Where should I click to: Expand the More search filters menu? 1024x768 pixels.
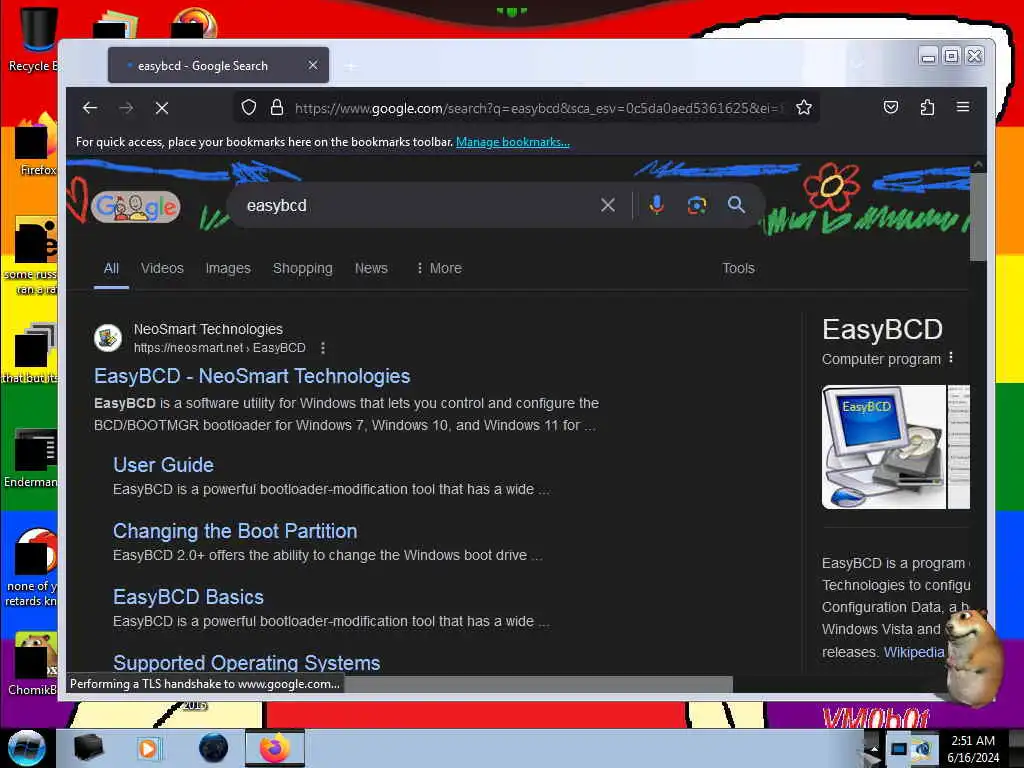[439, 268]
